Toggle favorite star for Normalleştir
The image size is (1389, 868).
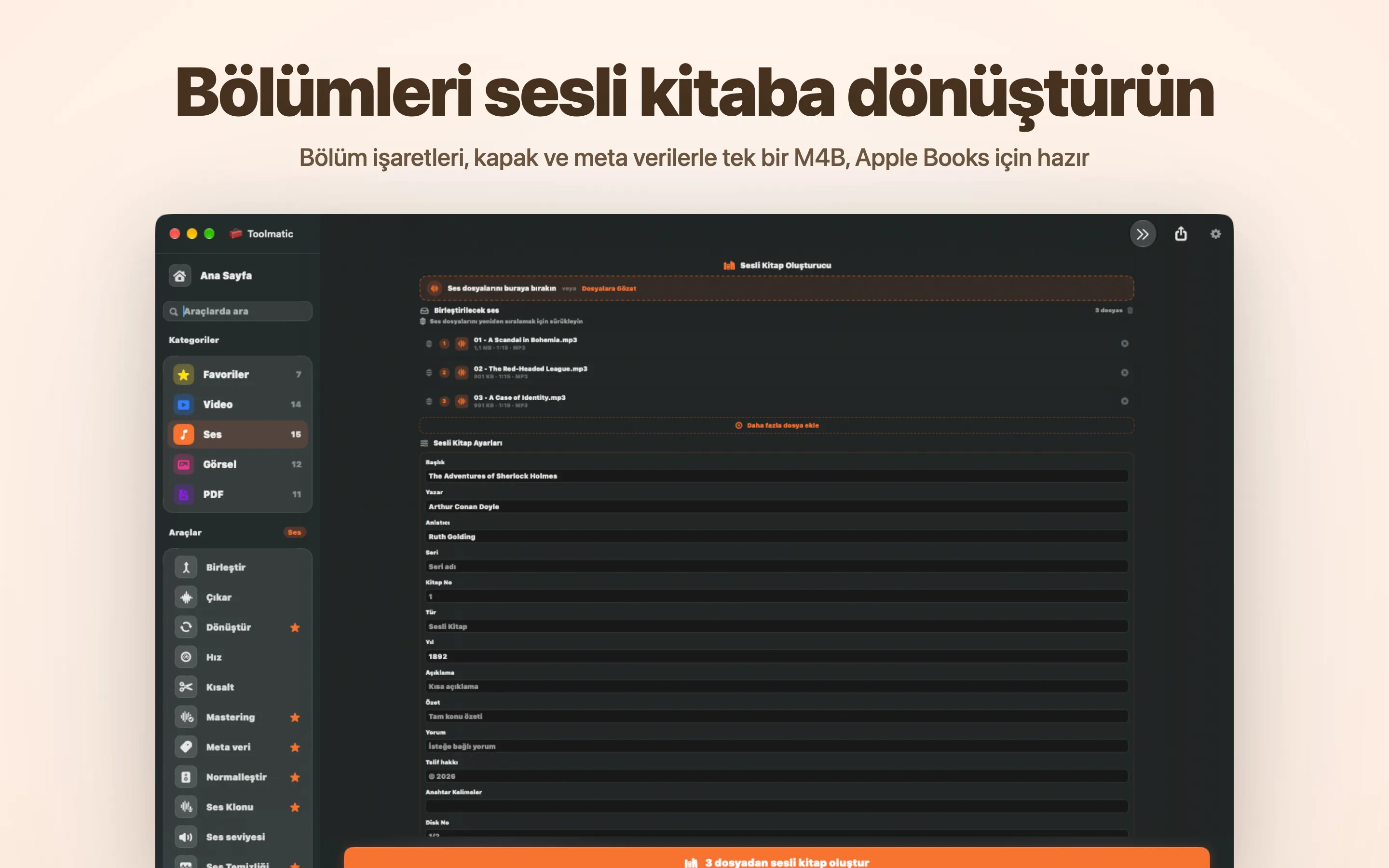click(x=295, y=777)
